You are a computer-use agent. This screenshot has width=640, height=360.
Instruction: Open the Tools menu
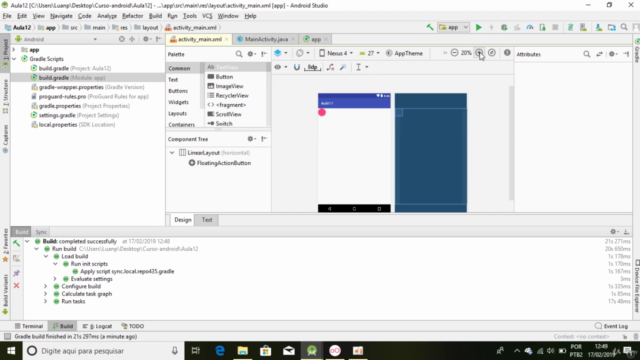(x=189, y=16)
